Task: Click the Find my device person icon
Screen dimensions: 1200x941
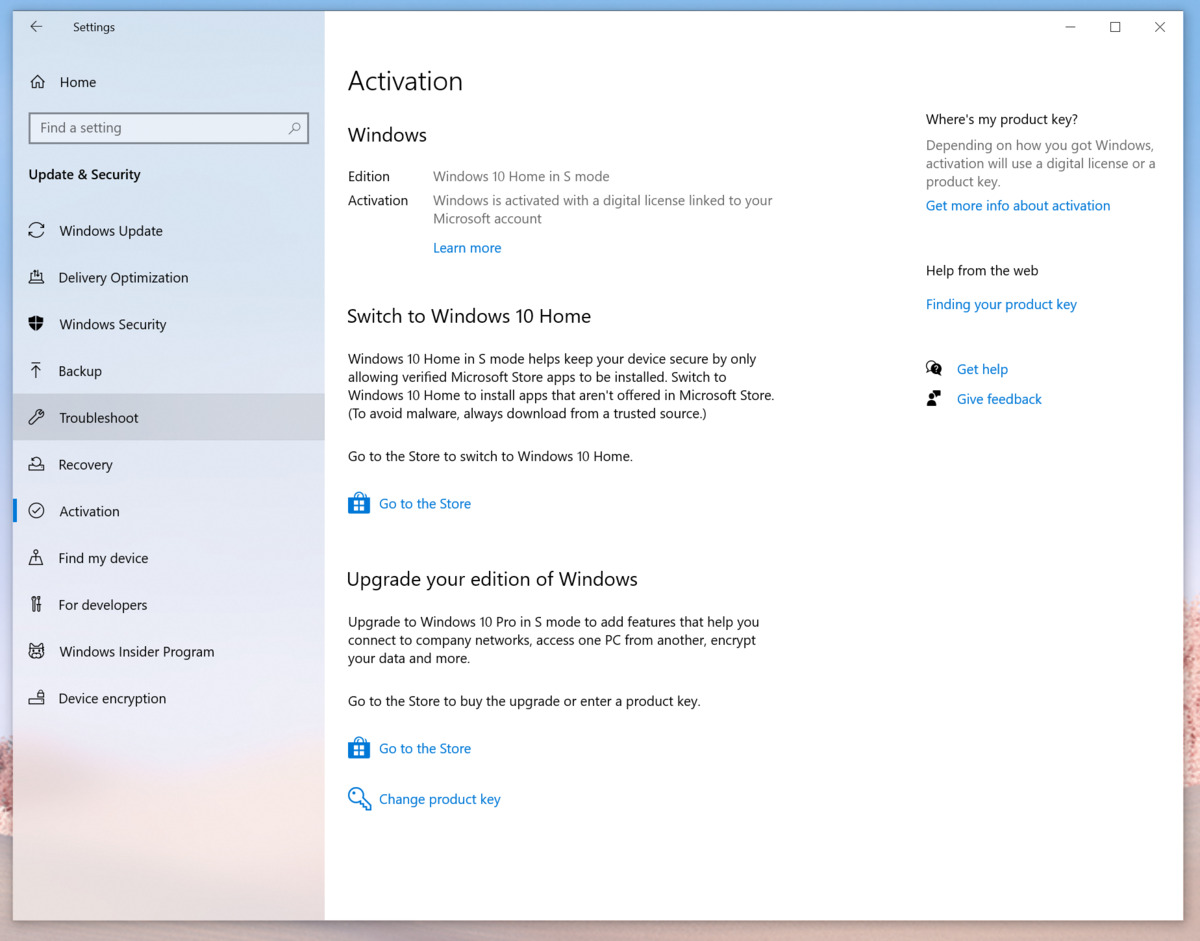Action: tap(37, 558)
